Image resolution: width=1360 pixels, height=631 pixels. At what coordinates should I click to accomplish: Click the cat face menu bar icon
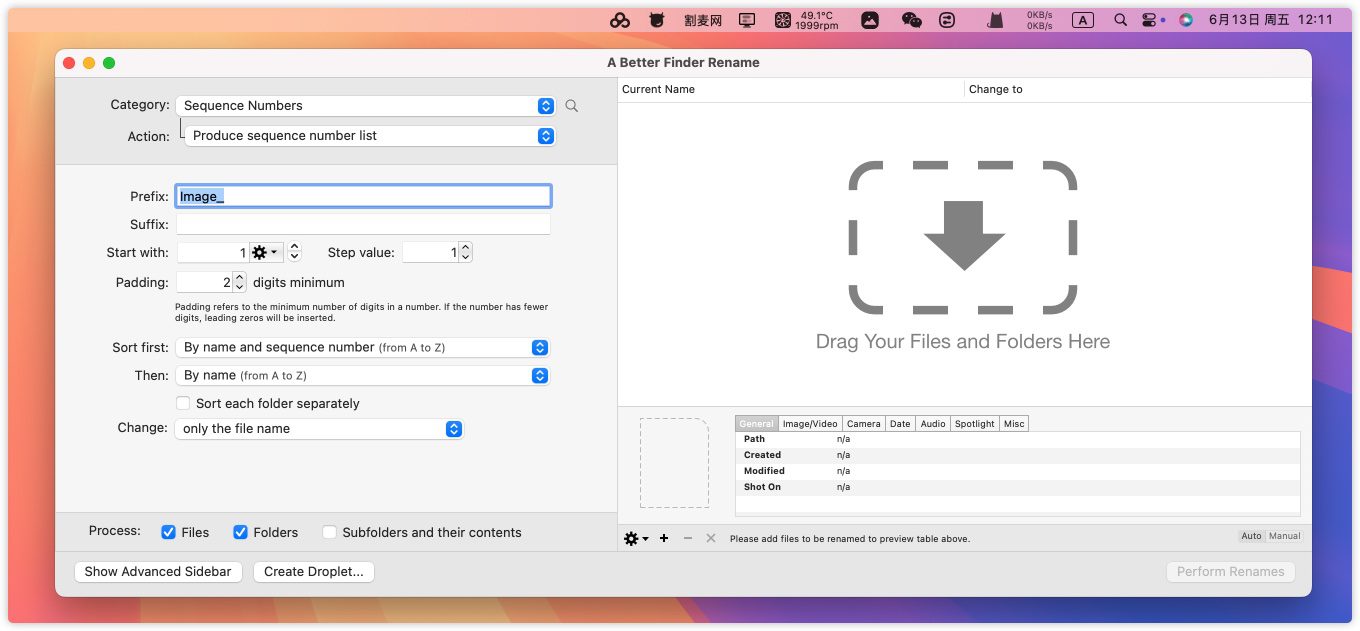click(x=657, y=20)
